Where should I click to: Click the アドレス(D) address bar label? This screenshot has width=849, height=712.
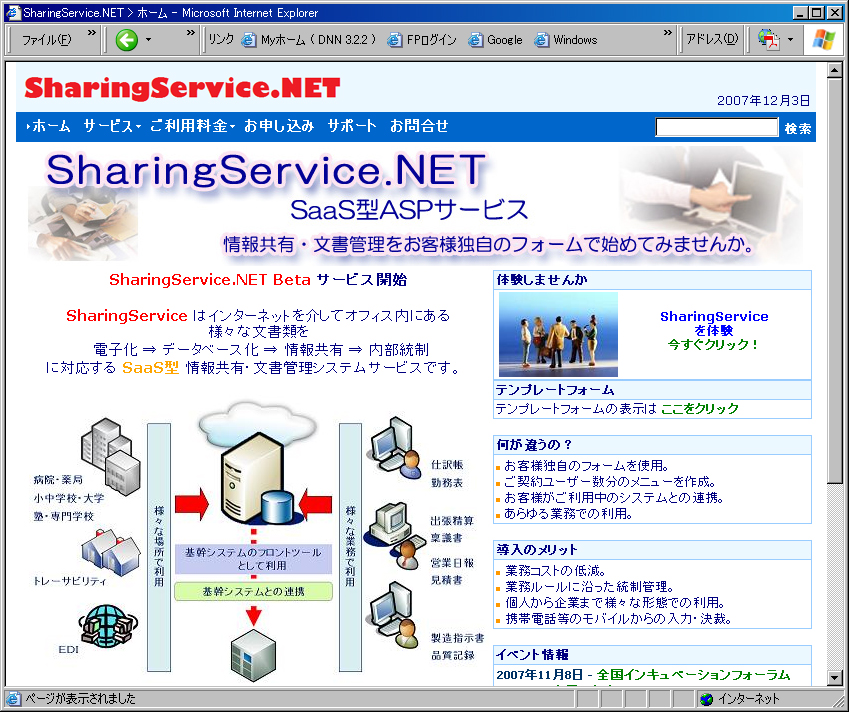tap(712, 40)
